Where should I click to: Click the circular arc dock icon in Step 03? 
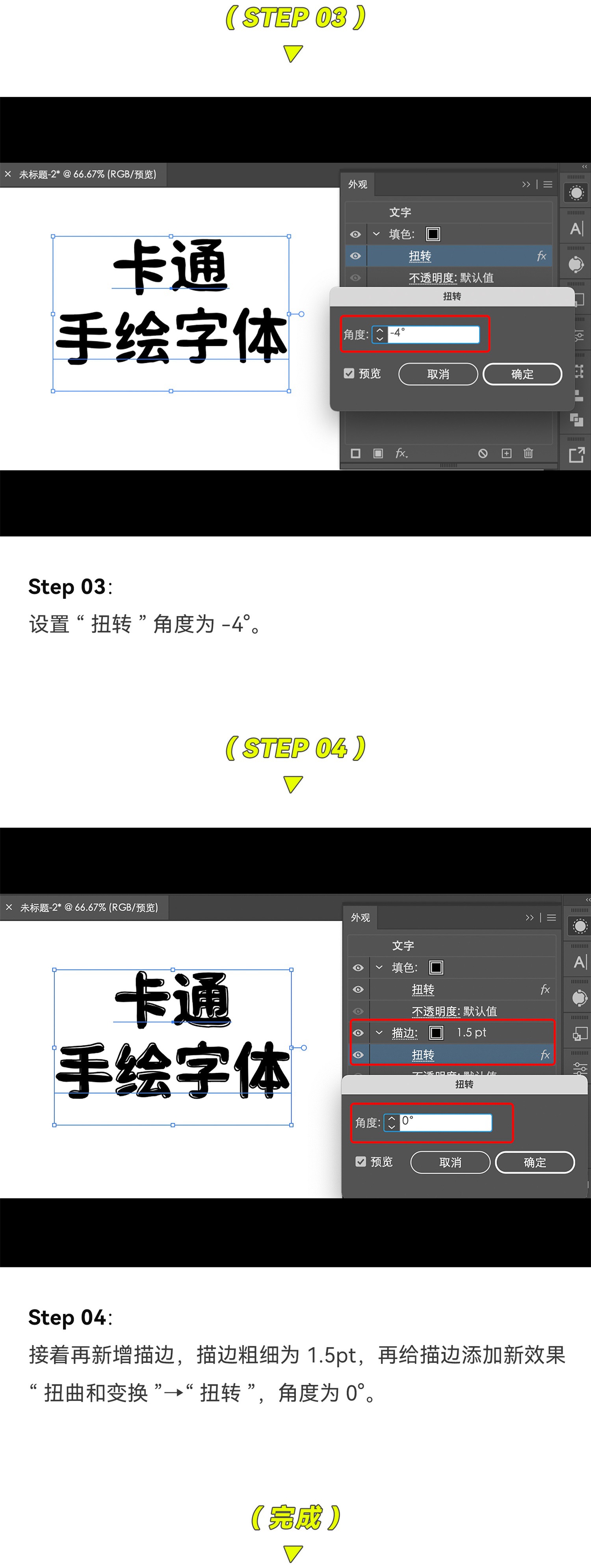click(x=576, y=265)
